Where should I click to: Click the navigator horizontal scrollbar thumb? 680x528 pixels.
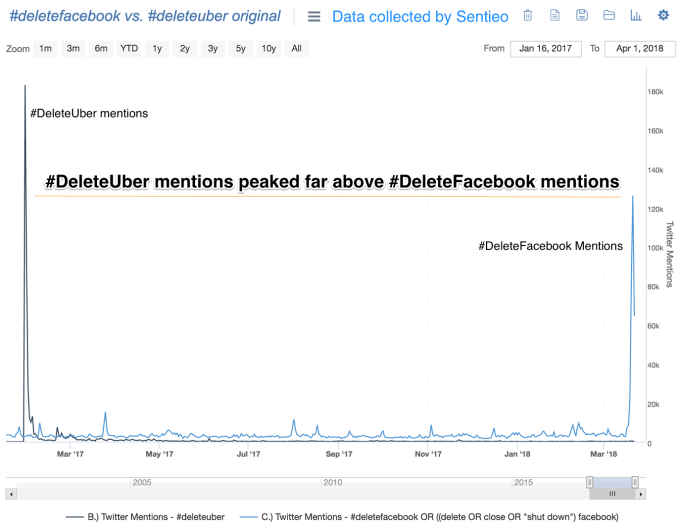[x=612, y=494]
